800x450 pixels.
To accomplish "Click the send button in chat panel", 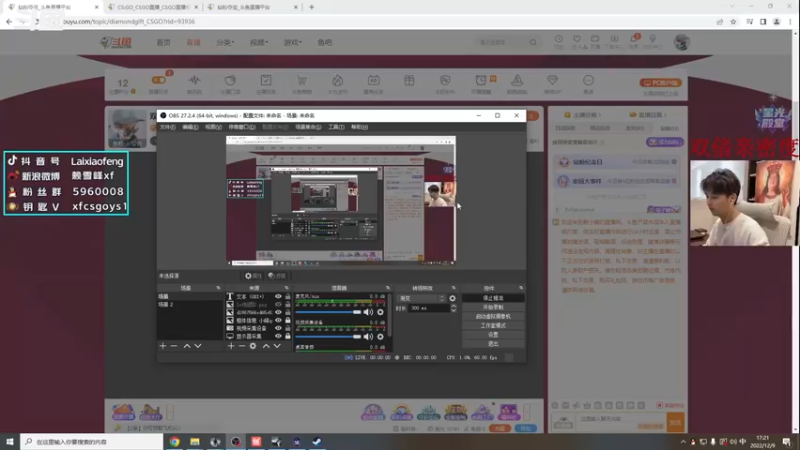I will pos(676,422).
